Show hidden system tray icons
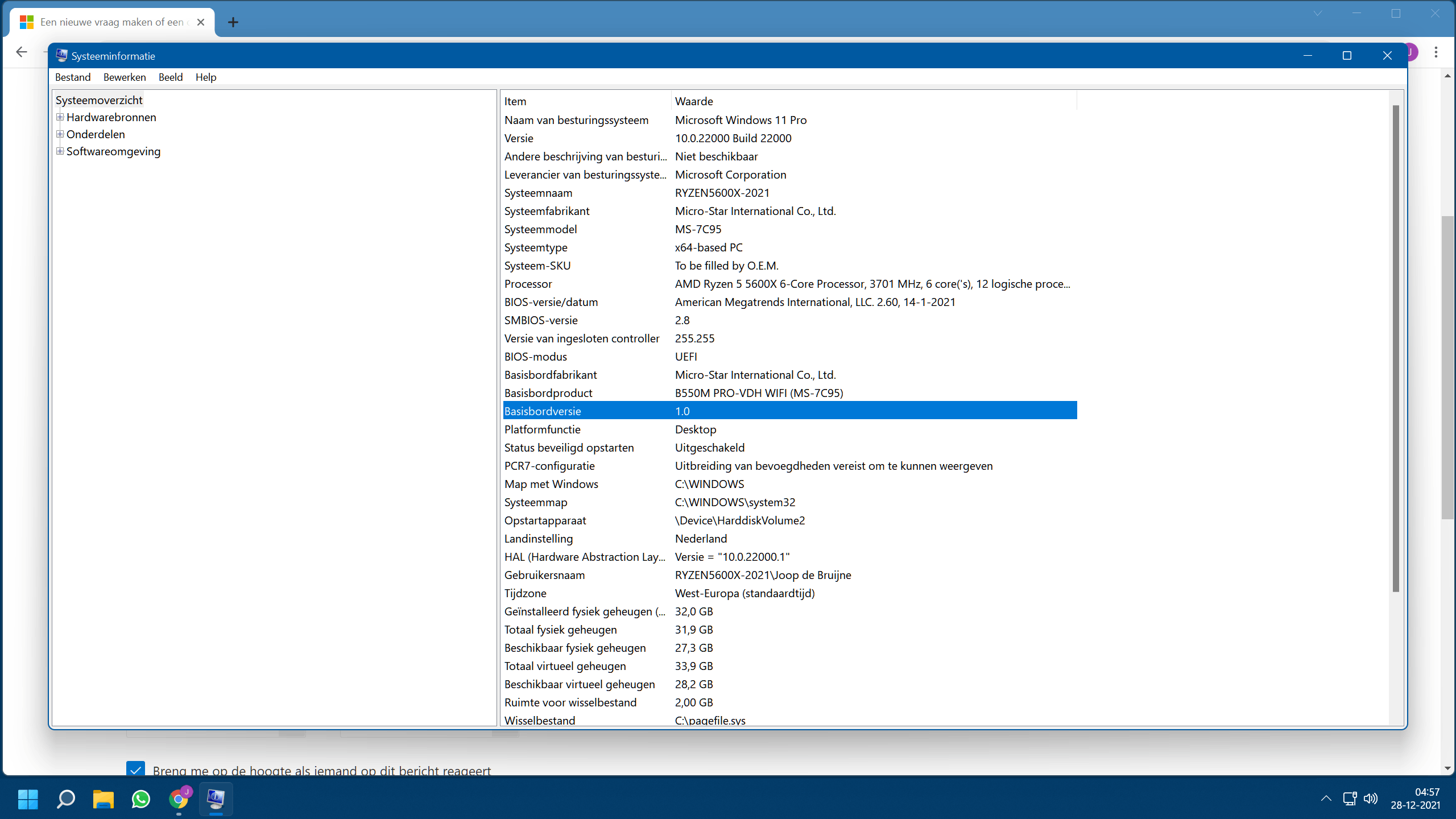Screen dimensions: 1456x819 coord(1326,799)
